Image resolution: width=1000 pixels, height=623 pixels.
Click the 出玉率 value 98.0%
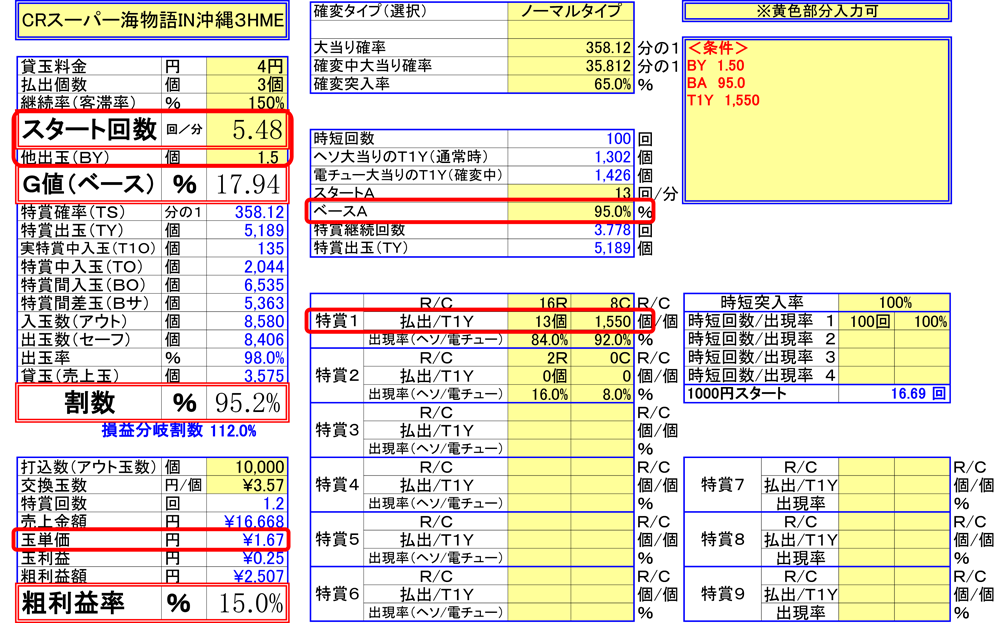[x=247, y=358]
